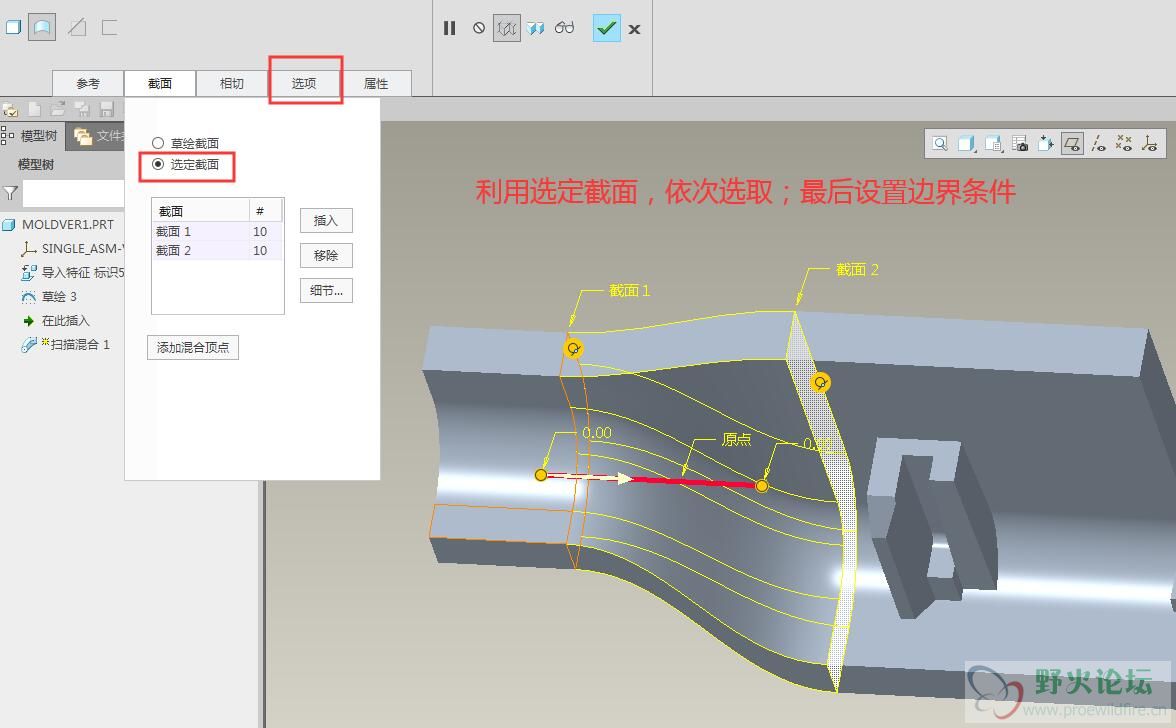Screen dimensions: 1176x728
Task: Toggle the attached preview icon
Action: (x=536, y=28)
